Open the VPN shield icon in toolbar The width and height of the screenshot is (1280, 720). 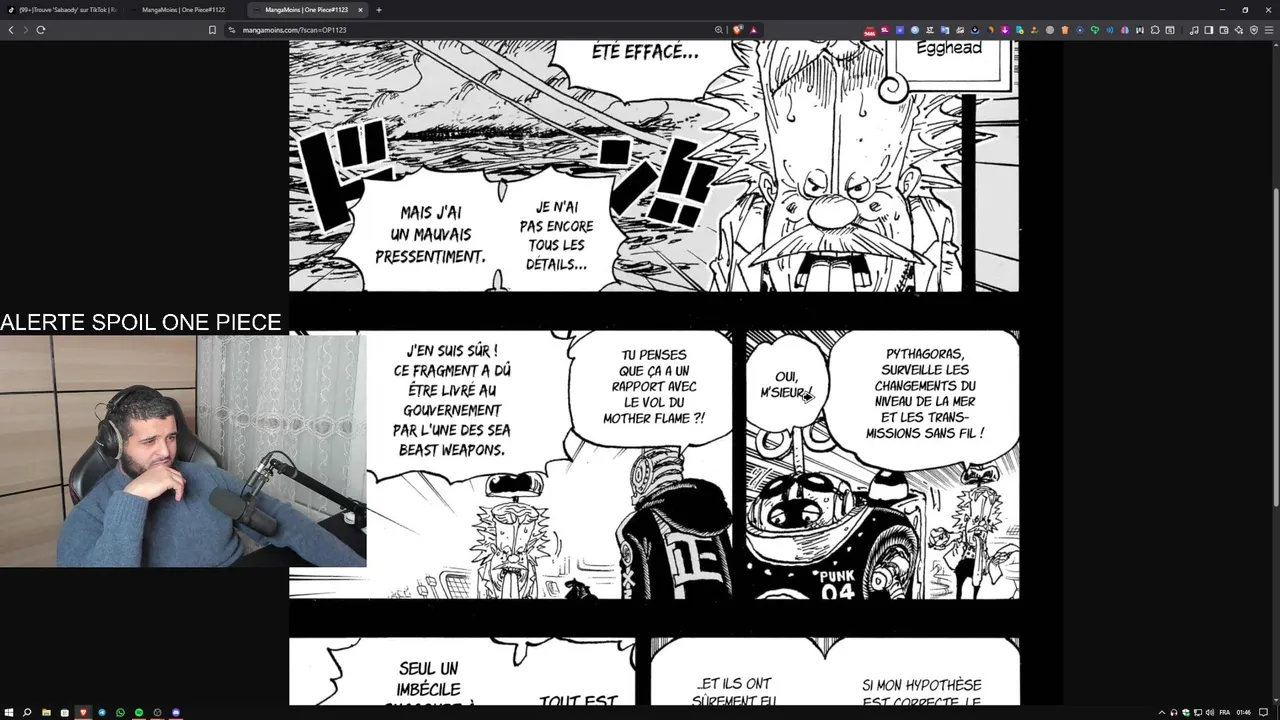pyautogui.click(x=1254, y=30)
